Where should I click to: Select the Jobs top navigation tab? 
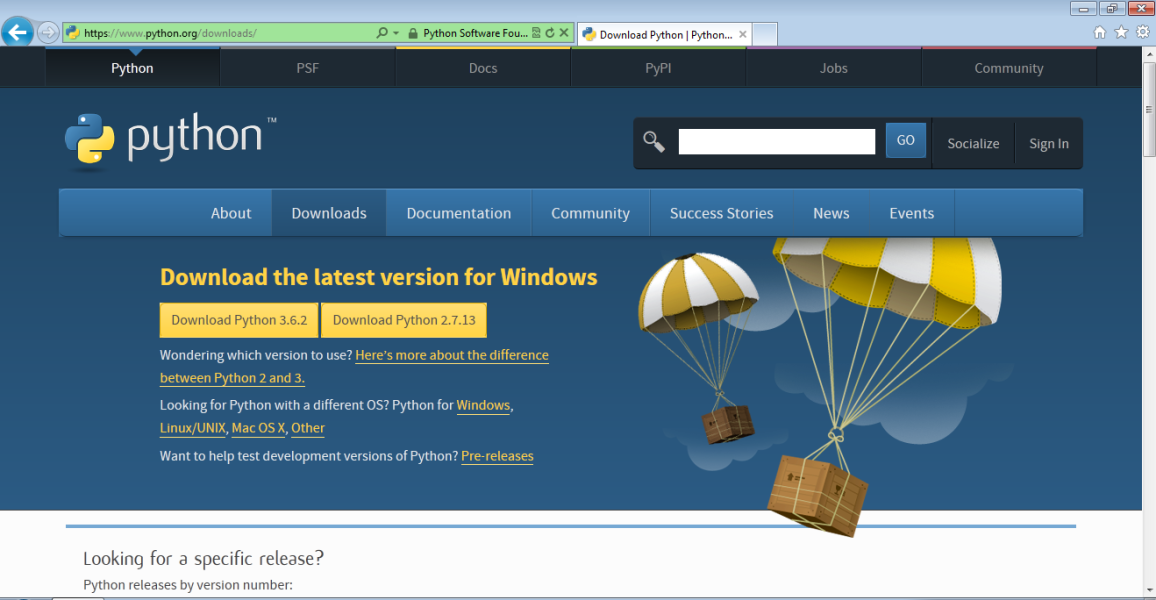[834, 68]
